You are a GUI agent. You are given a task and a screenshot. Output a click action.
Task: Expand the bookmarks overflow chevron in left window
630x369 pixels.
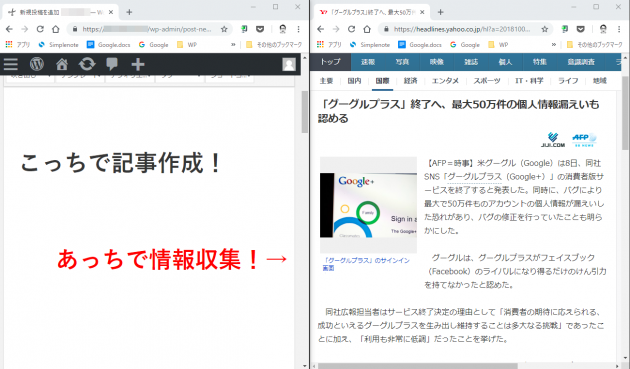(233, 45)
